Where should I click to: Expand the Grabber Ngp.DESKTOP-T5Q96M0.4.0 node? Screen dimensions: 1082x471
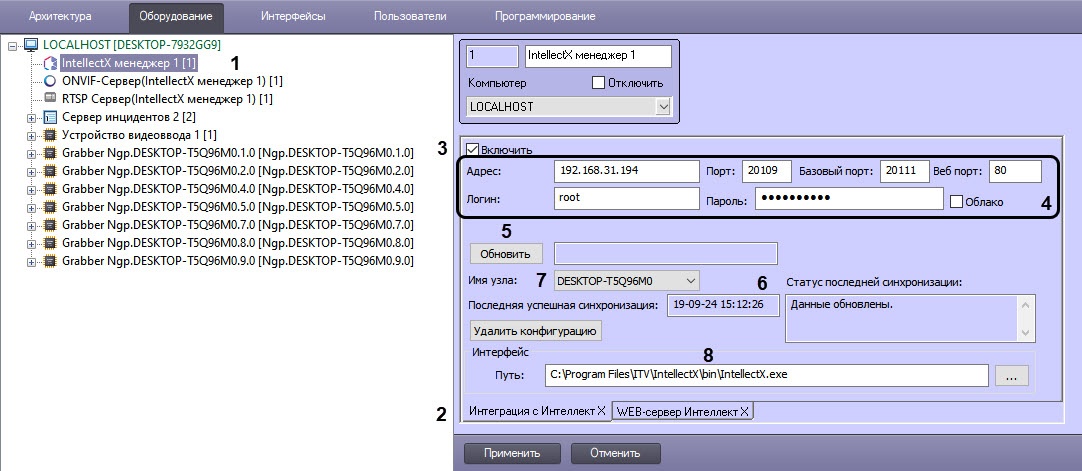coord(31,189)
